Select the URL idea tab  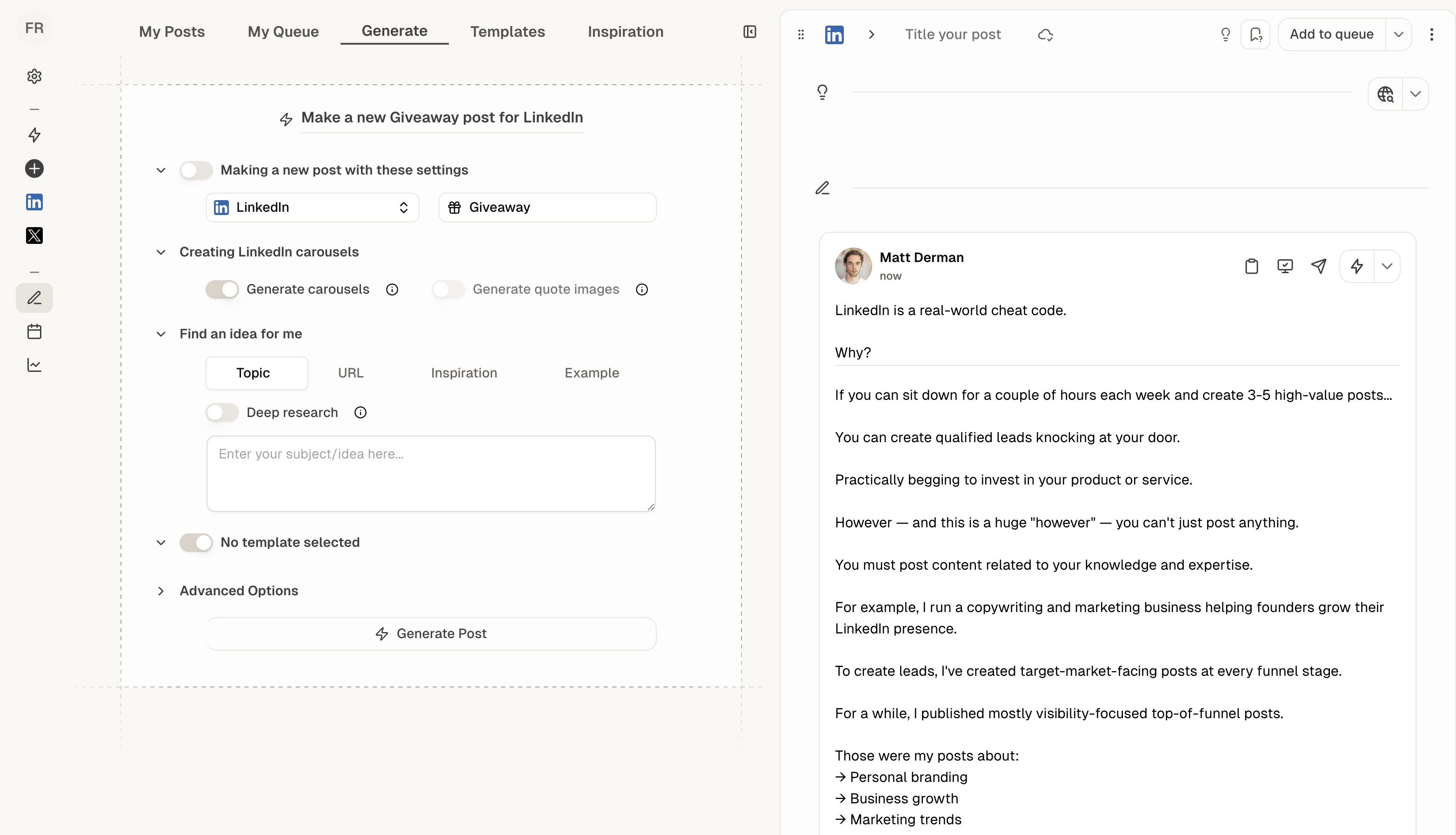click(351, 373)
